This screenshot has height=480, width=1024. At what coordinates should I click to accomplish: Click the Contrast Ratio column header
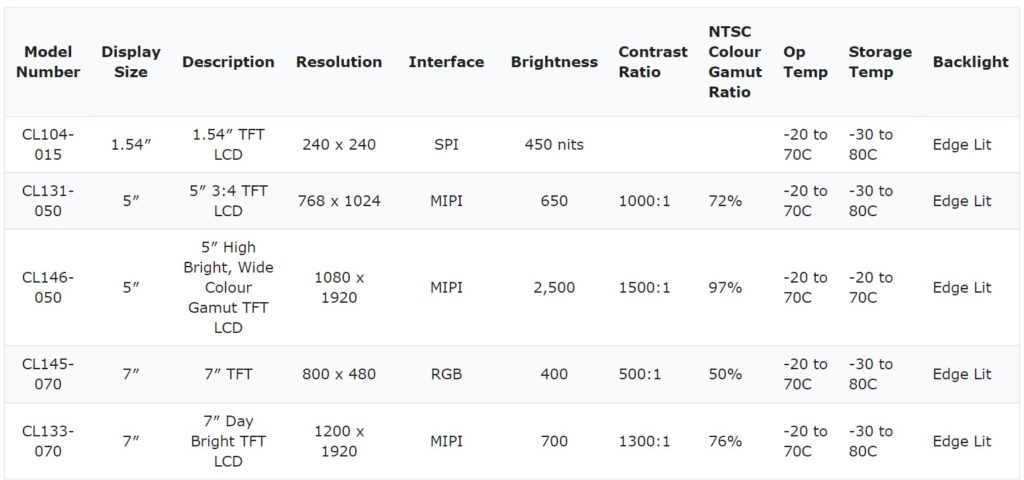pyautogui.click(x=653, y=62)
